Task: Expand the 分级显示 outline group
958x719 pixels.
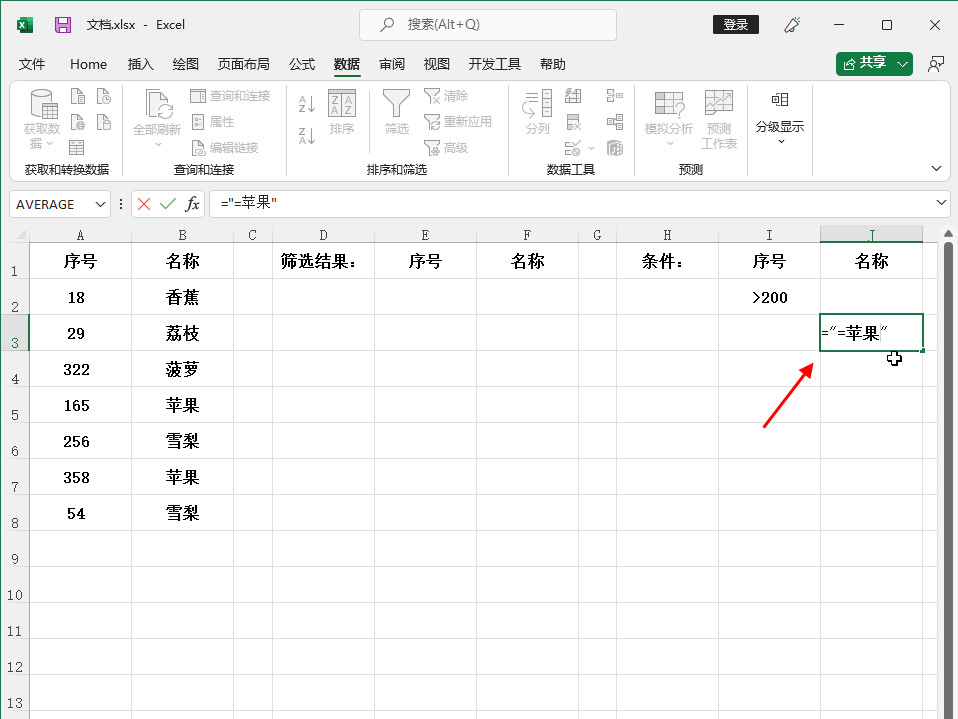Action: coord(780,119)
